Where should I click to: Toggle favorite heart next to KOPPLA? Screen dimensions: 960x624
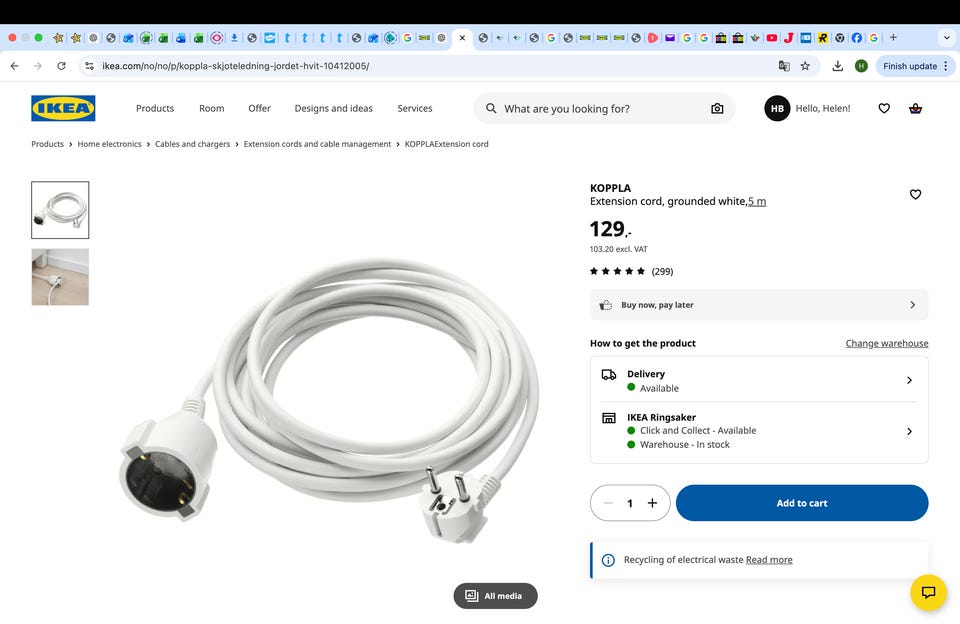915,194
